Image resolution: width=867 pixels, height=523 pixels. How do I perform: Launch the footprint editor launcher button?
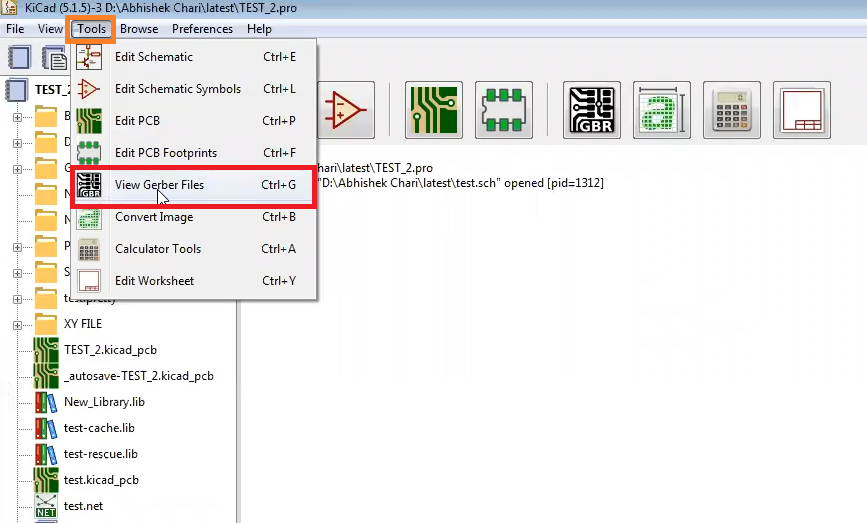click(x=504, y=110)
